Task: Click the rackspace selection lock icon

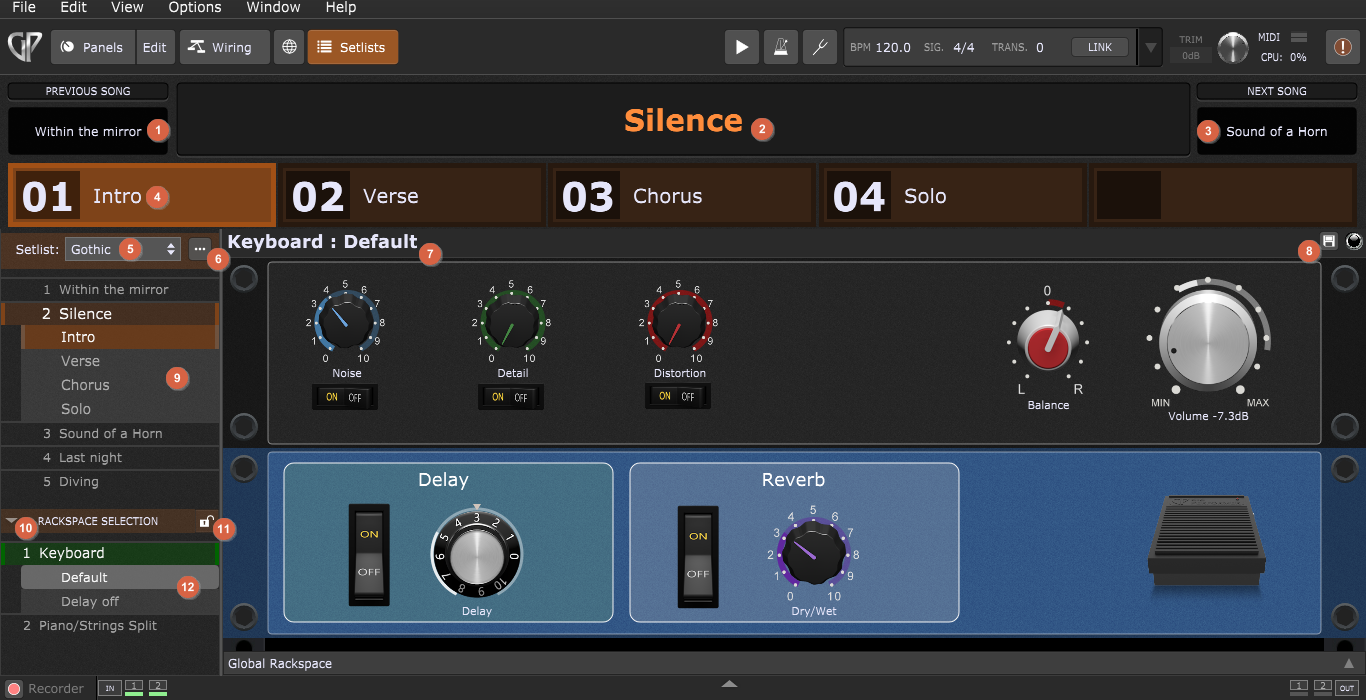Action: pos(205,521)
